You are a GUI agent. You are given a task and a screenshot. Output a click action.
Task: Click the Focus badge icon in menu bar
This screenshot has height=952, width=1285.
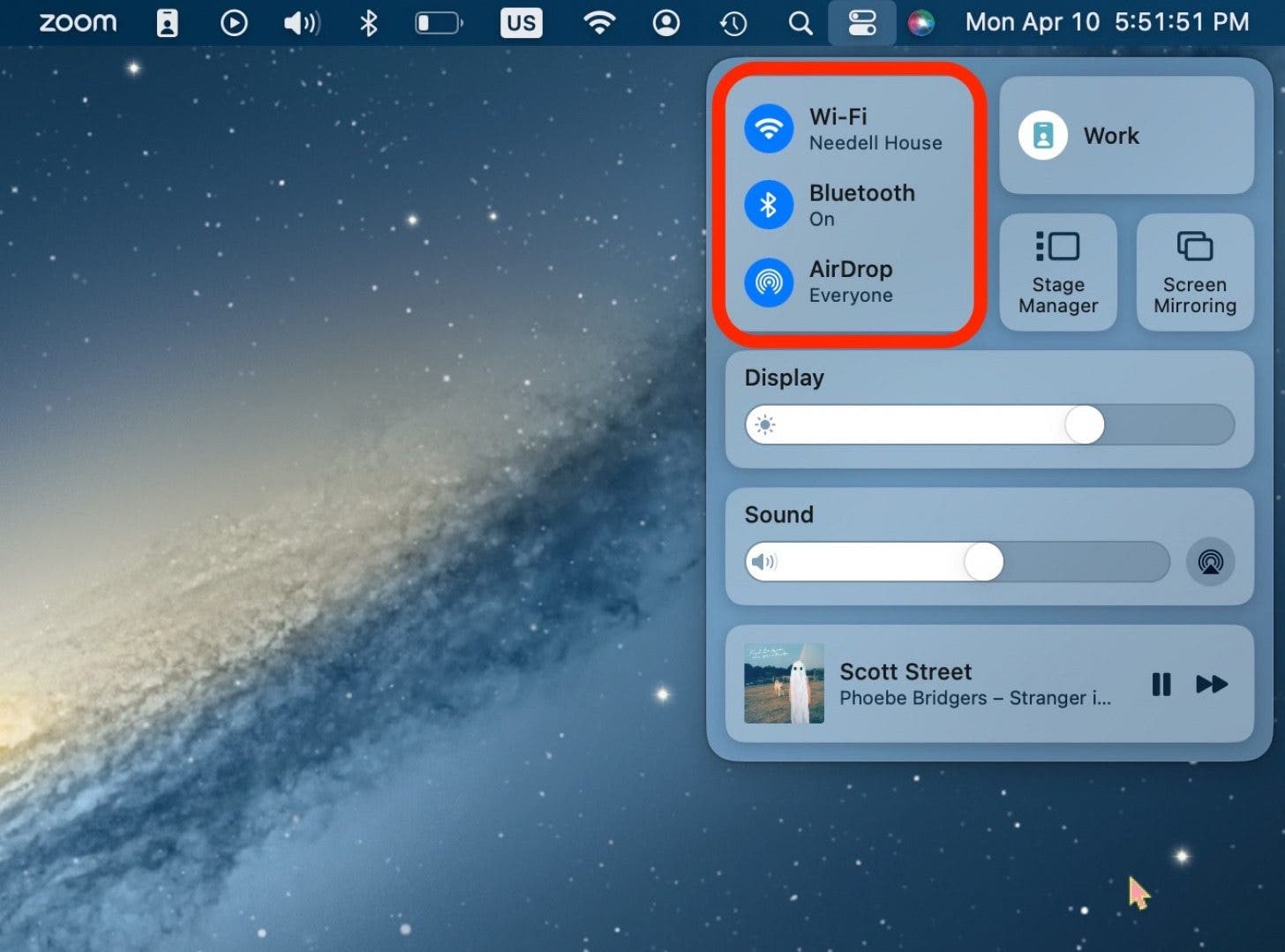click(x=167, y=23)
